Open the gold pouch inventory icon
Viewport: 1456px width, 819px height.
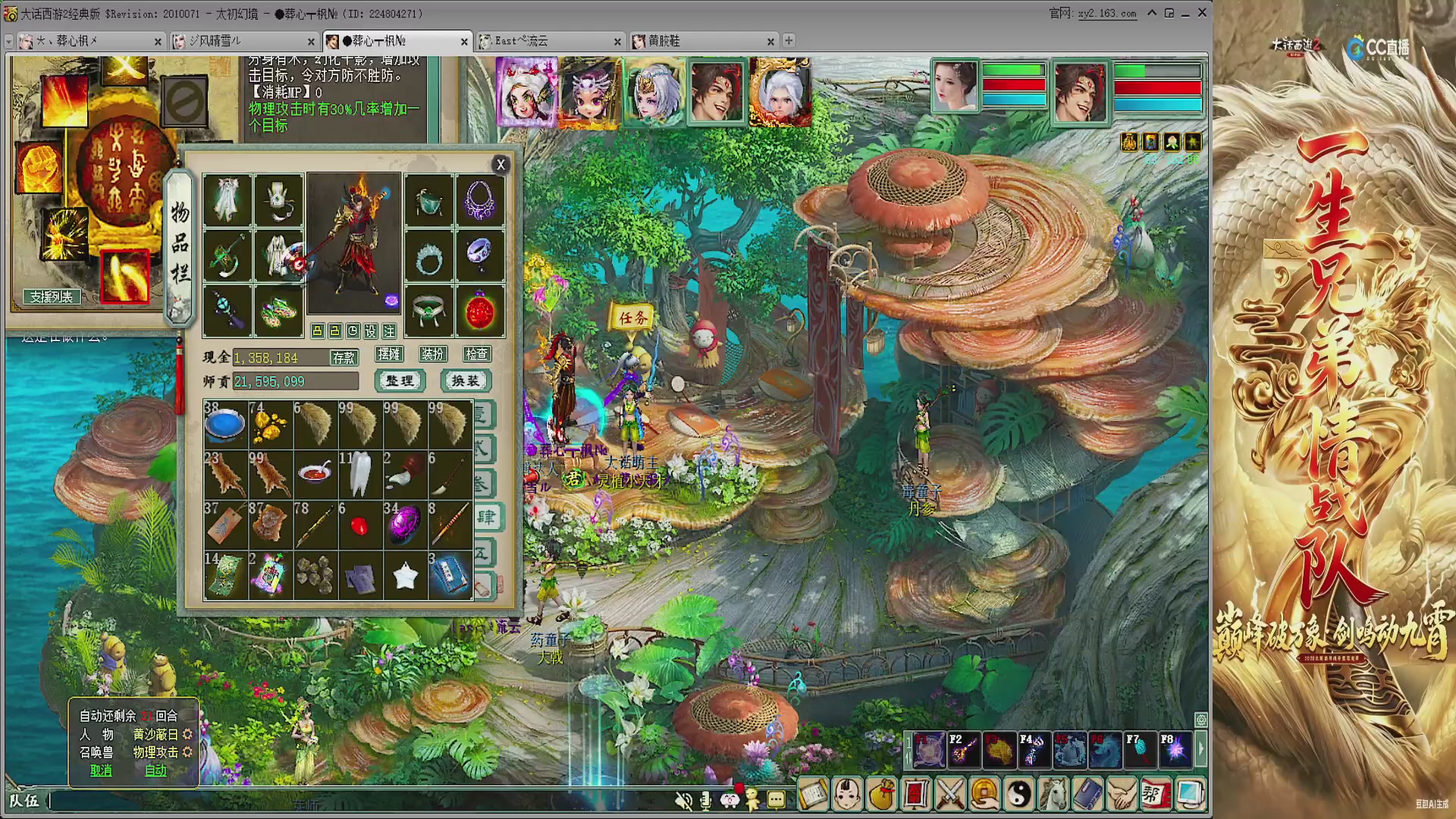882,795
